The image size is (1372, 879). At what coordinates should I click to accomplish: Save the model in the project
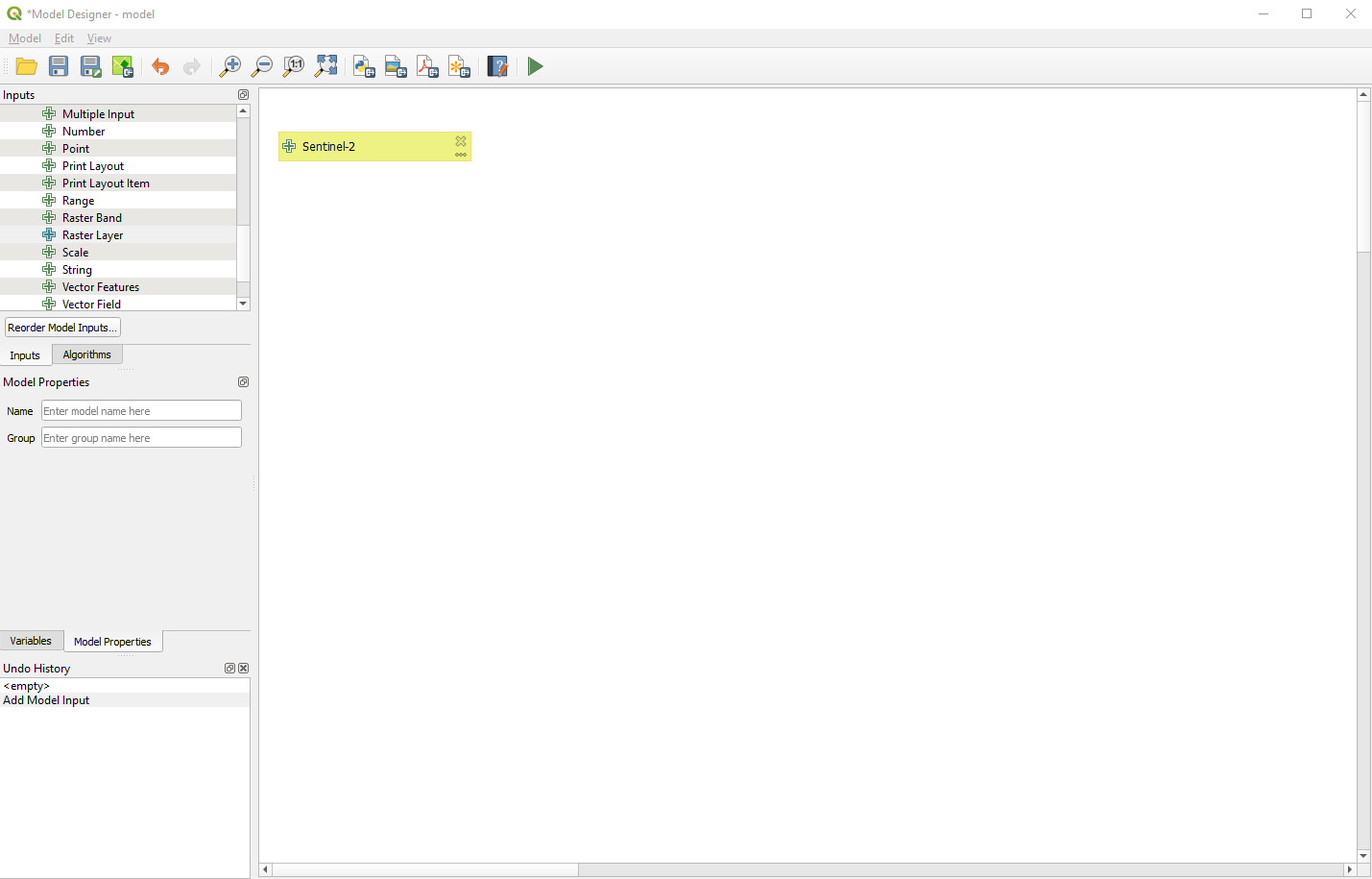tap(123, 66)
